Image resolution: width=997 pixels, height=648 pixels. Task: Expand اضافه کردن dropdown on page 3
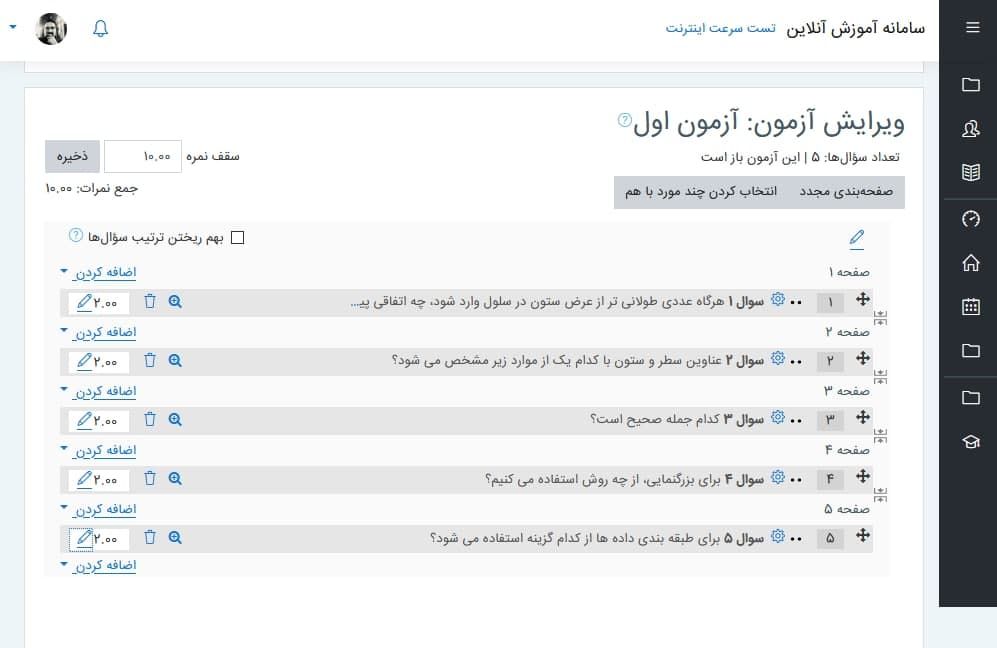[x=99, y=391]
